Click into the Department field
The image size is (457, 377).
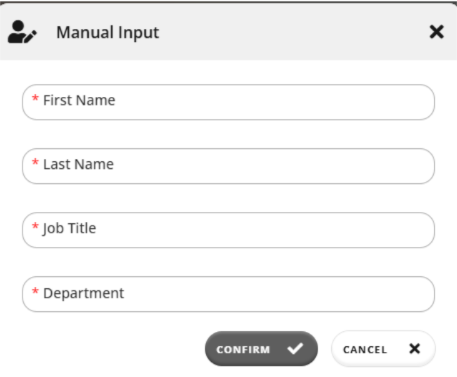(228, 294)
